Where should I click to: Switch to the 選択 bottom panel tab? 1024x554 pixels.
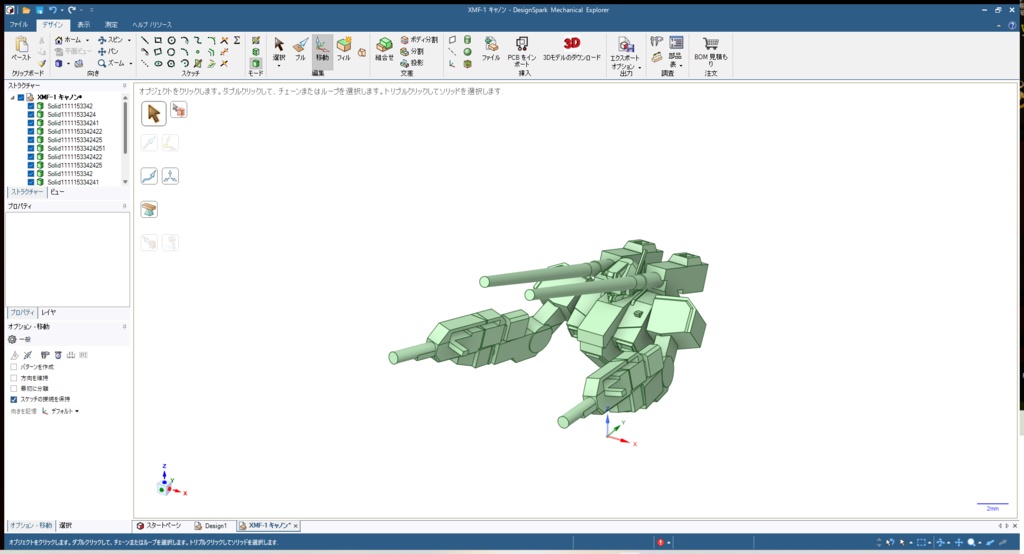click(x=65, y=525)
